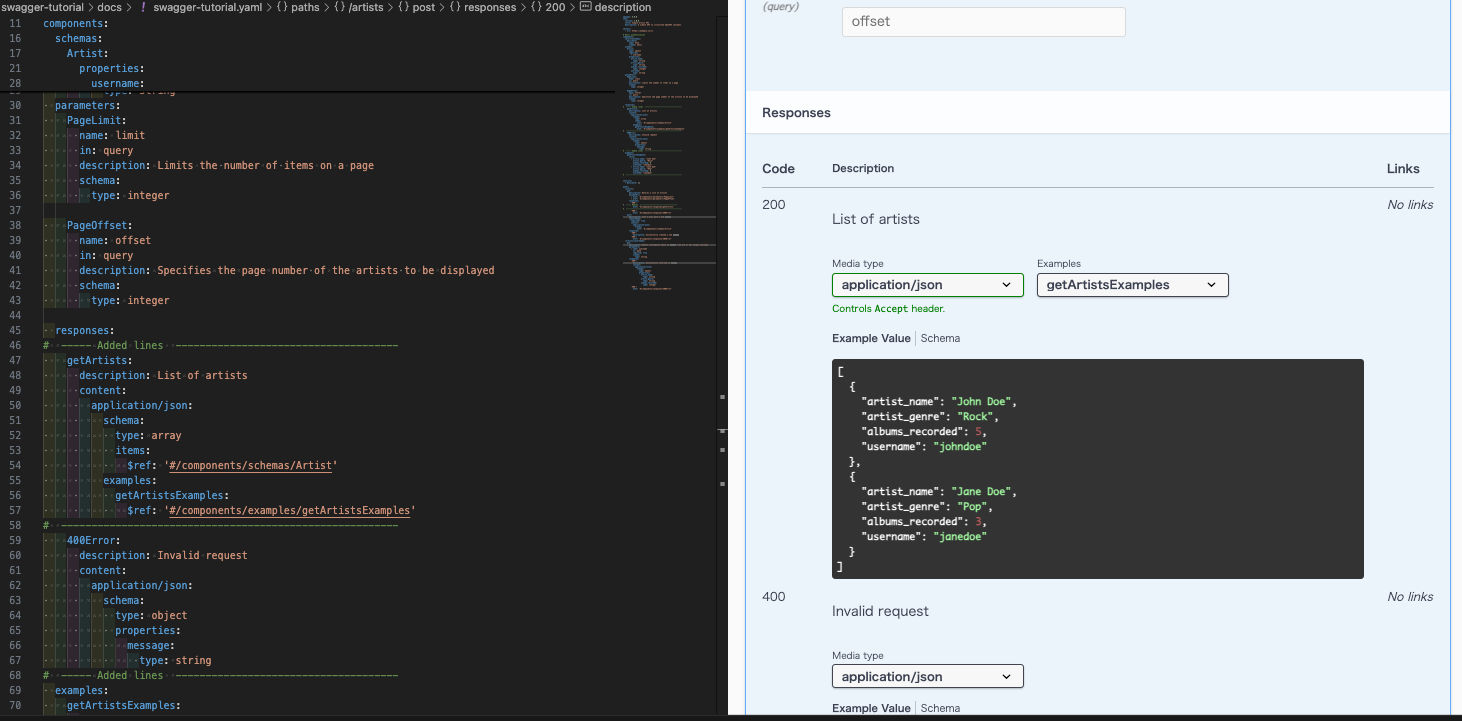Viewport: 1462px width, 721px height.
Task: Switch to Example Value tab under 400 response
Action: pyautogui.click(x=871, y=708)
